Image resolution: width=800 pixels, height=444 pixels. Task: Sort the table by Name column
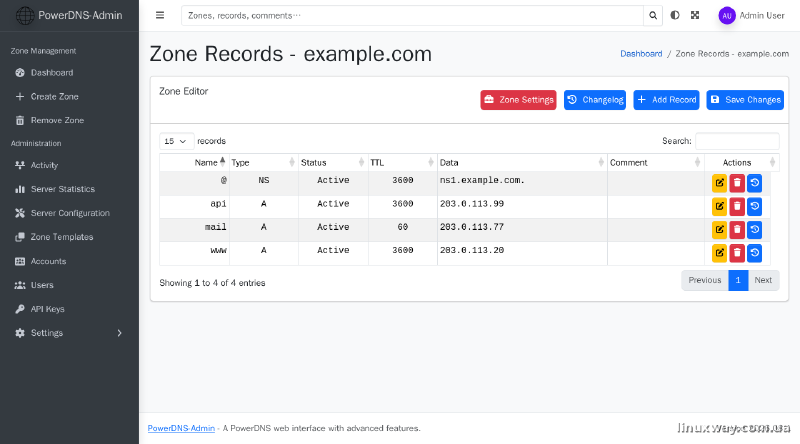[194, 163]
